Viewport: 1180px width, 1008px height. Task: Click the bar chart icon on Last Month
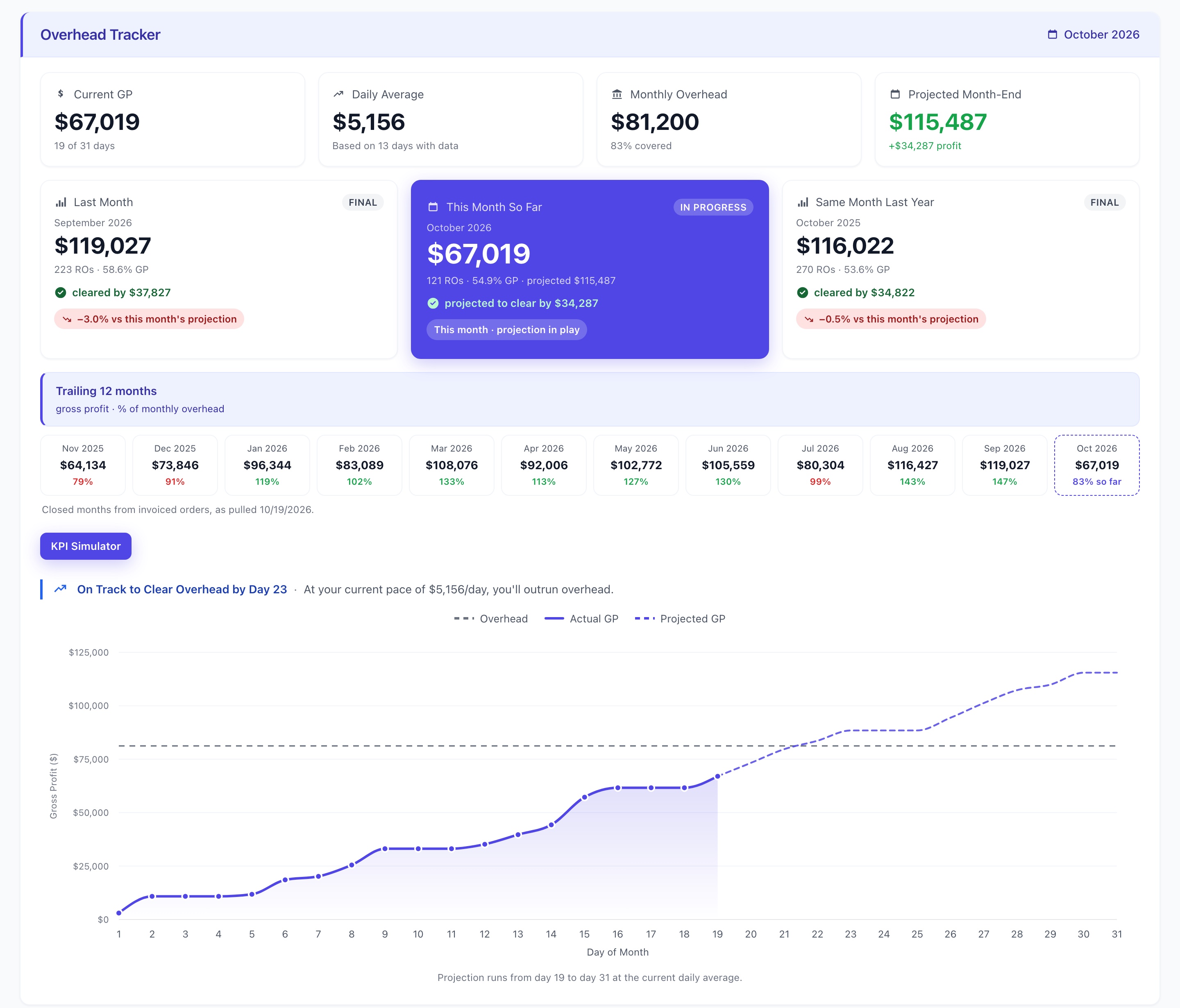point(60,202)
